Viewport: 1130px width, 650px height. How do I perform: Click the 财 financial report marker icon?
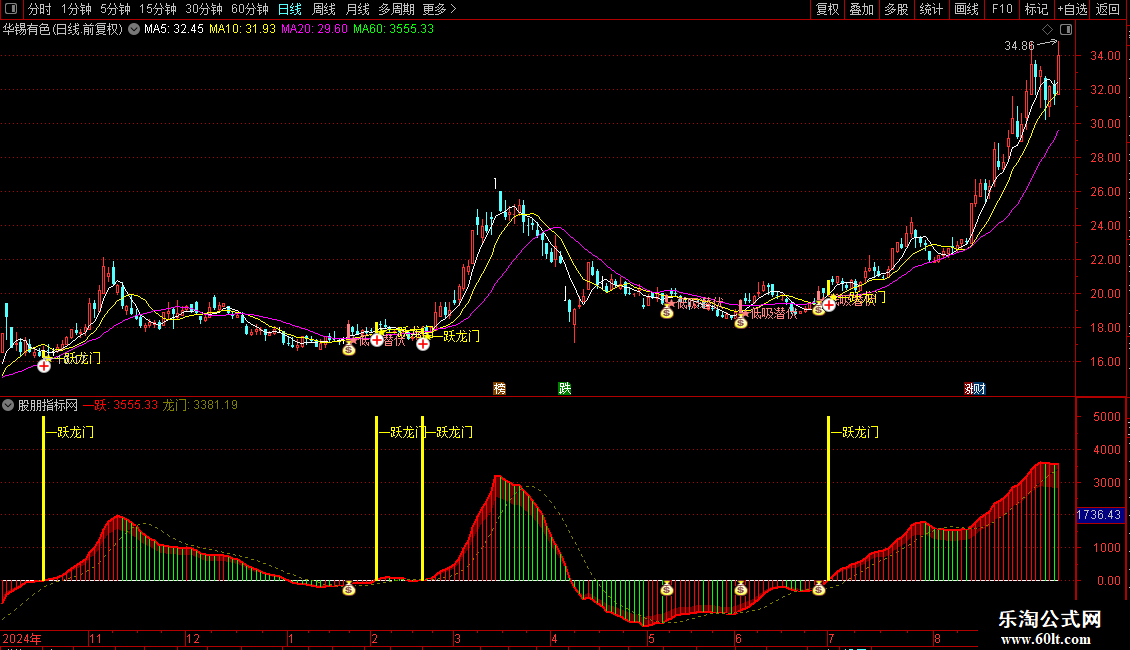[x=973, y=388]
